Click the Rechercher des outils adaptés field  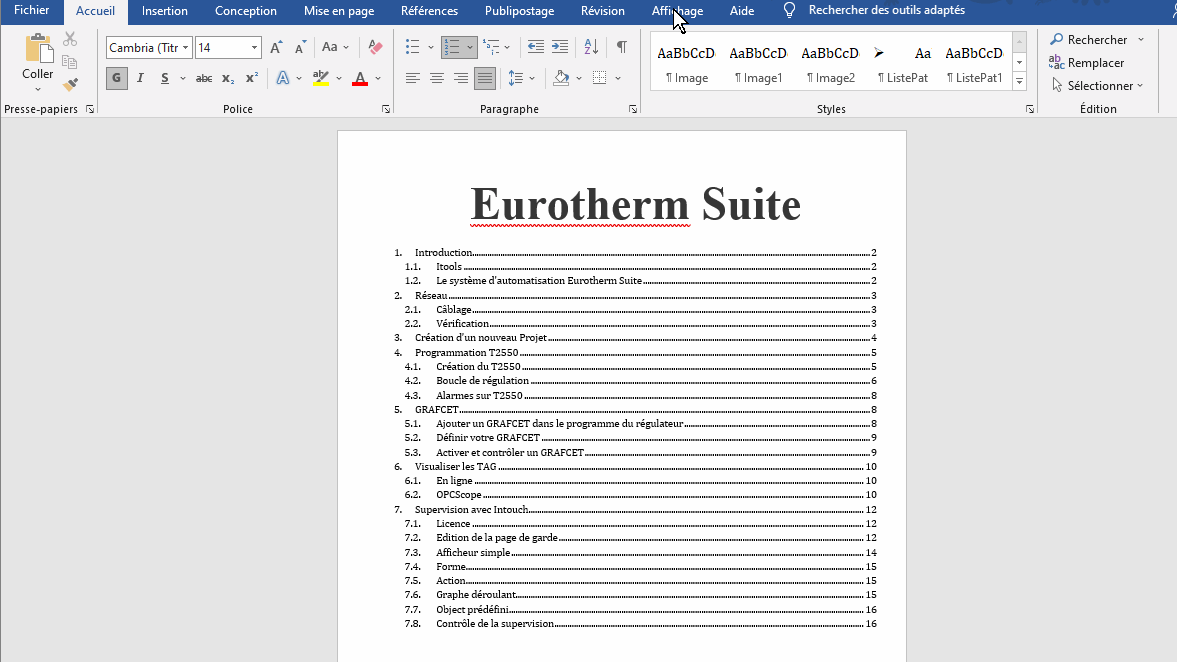coord(887,11)
